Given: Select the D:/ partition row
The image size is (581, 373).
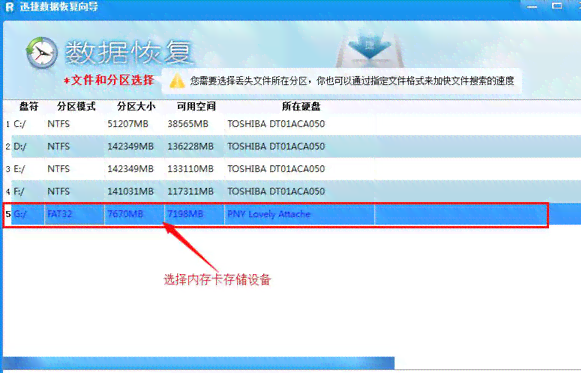Looking at the screenshot, I should coord(292,146).
